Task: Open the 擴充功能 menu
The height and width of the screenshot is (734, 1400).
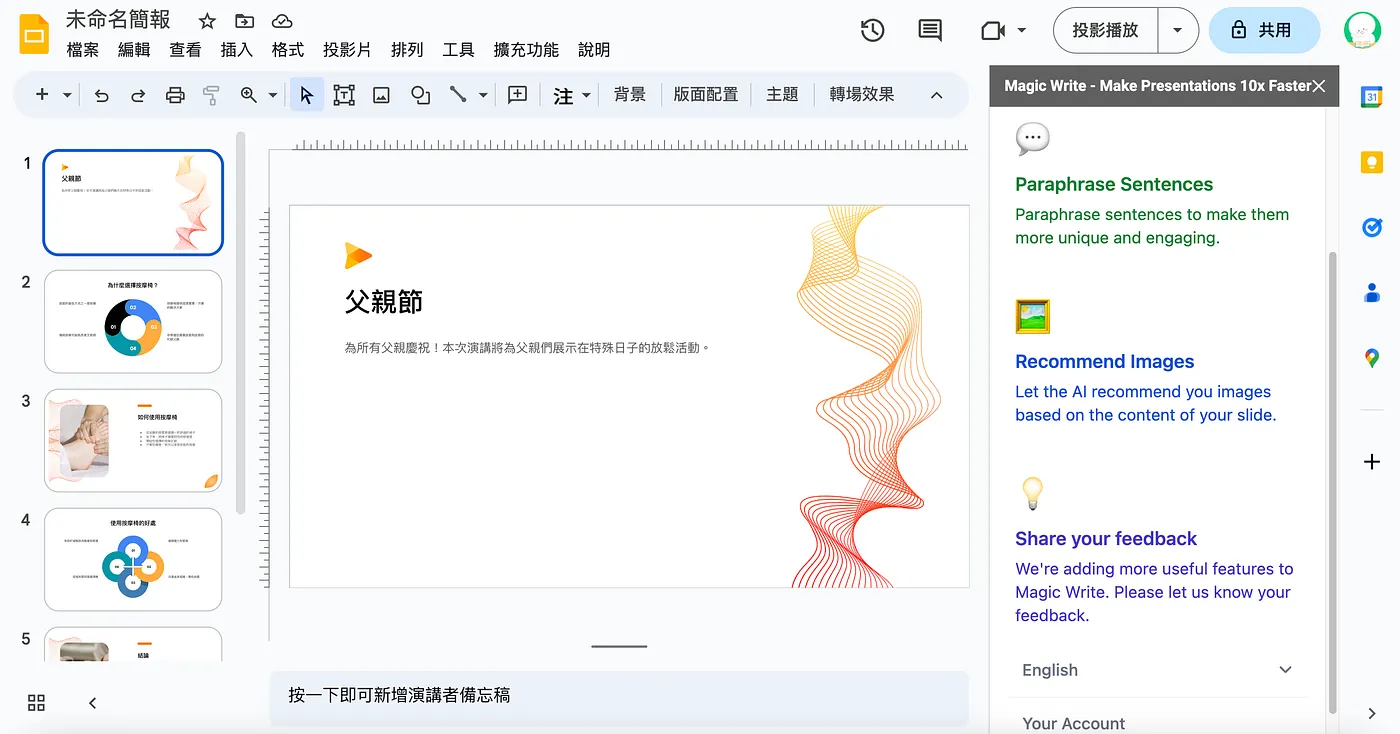Action: (x=526, y=50)
